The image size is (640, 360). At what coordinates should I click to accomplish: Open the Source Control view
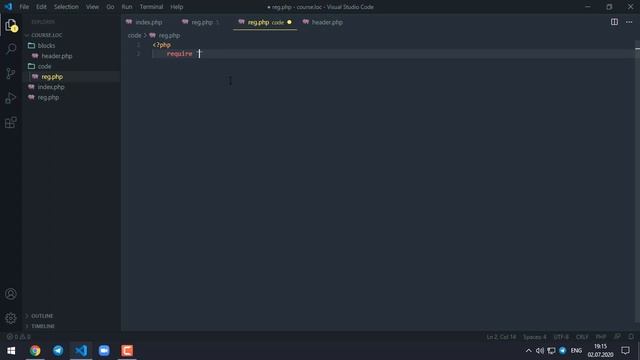11,73
